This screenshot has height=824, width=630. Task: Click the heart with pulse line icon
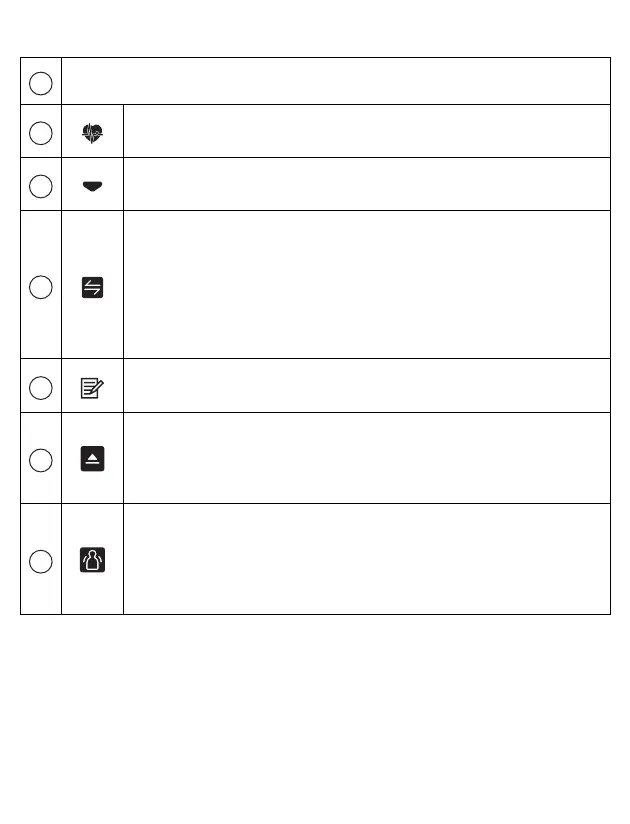(92, 133)
